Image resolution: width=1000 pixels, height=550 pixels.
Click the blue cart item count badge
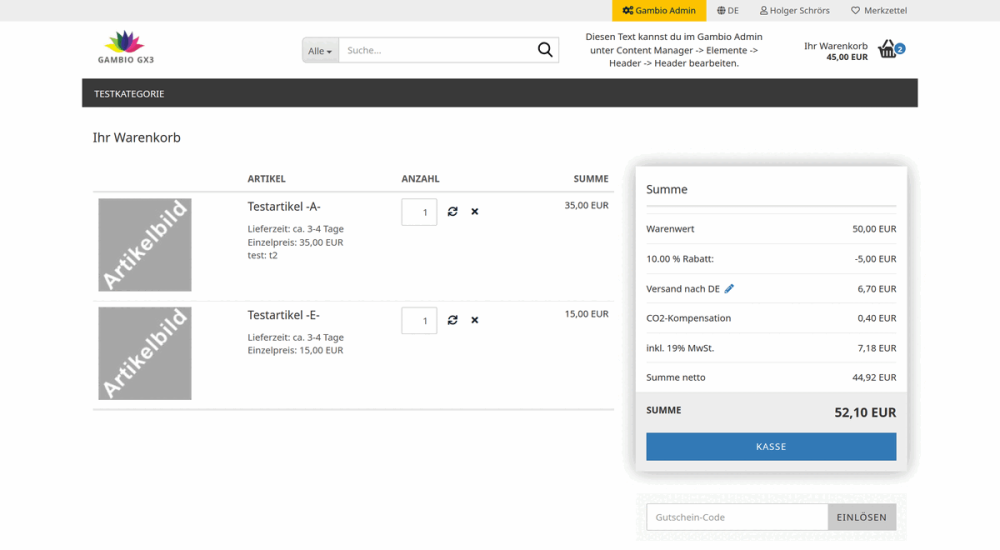[900, 48]
